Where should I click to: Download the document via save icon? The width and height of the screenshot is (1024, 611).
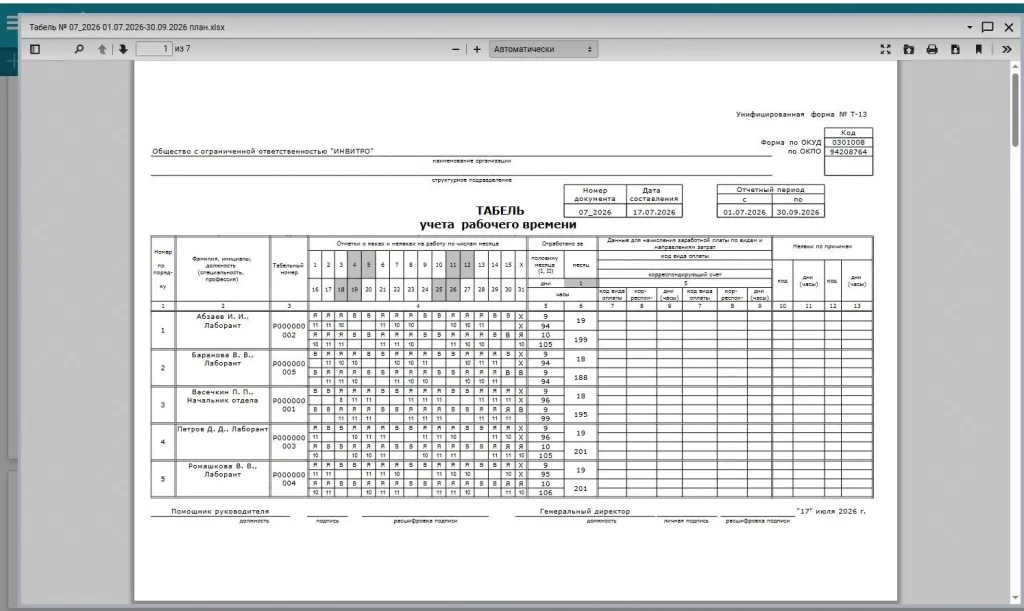click(x=955, y=49)
